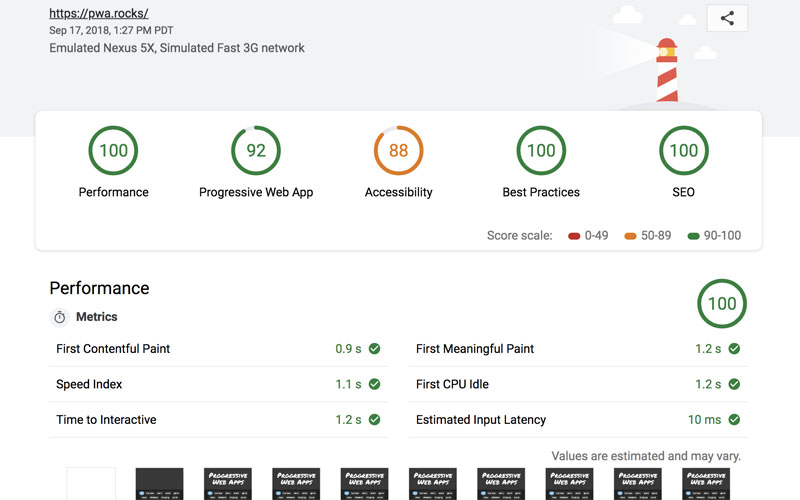This screenshot has height=500, width=800.
Task: Open the https://pwa.rocks/ link
Action: (x=98, y=13)
